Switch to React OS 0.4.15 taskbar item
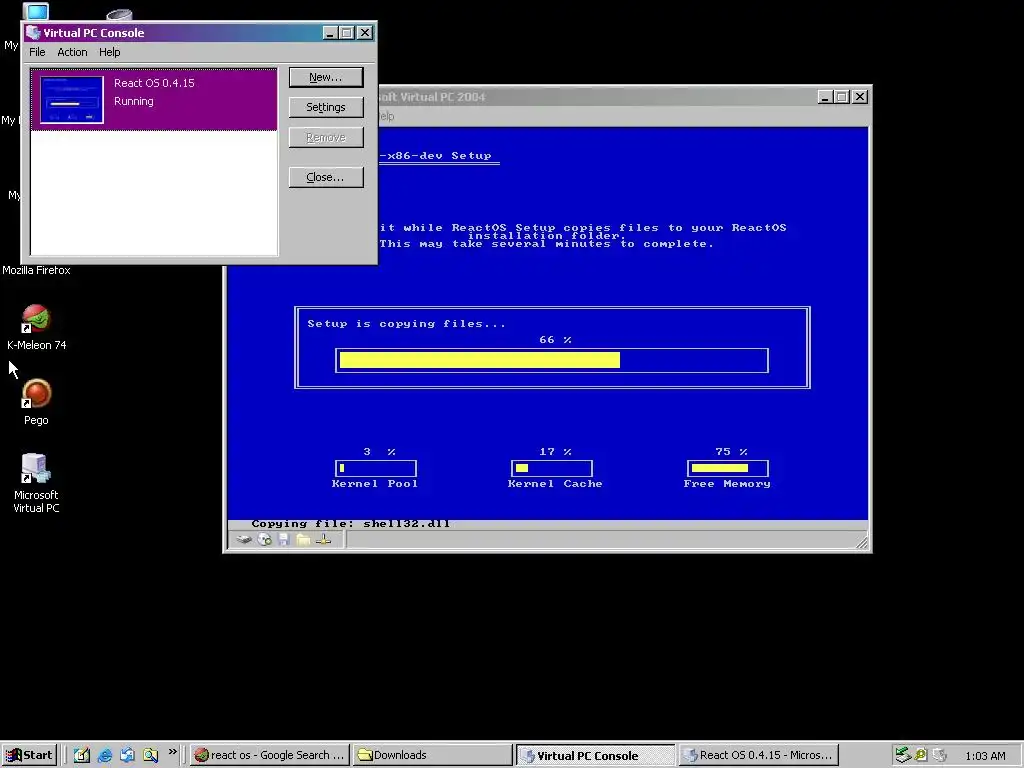Image resolution: width=1024 pixels, height=768 pixels. click(x=758, y=755)
